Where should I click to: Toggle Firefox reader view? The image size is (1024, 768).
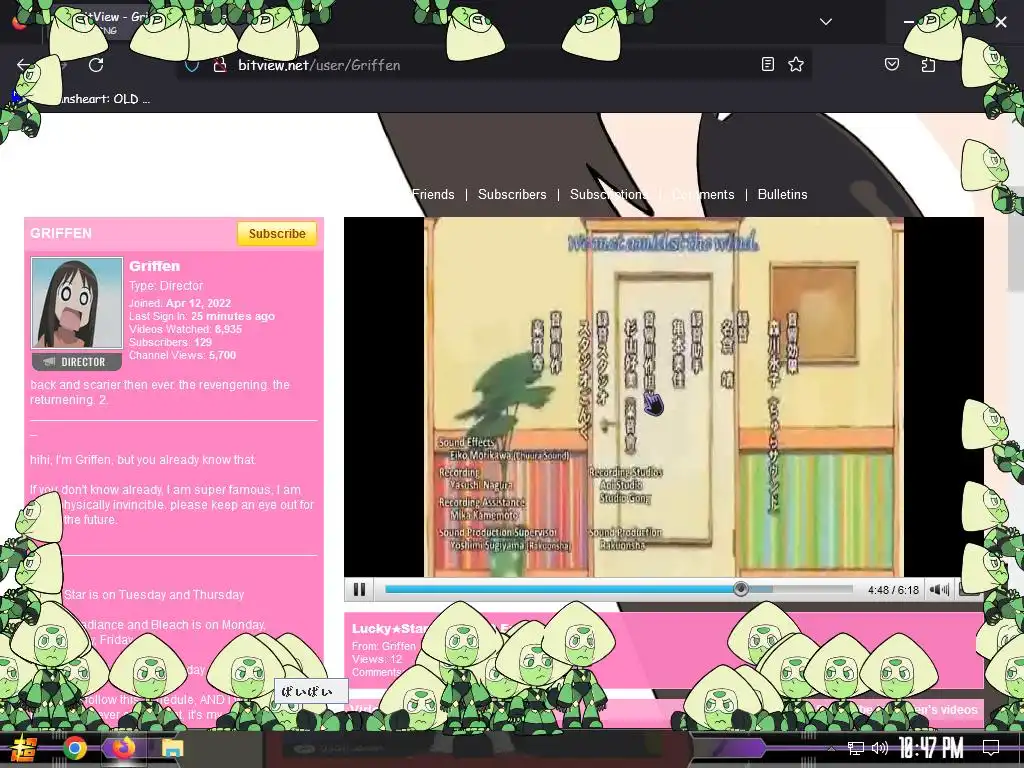pos(768,65)
